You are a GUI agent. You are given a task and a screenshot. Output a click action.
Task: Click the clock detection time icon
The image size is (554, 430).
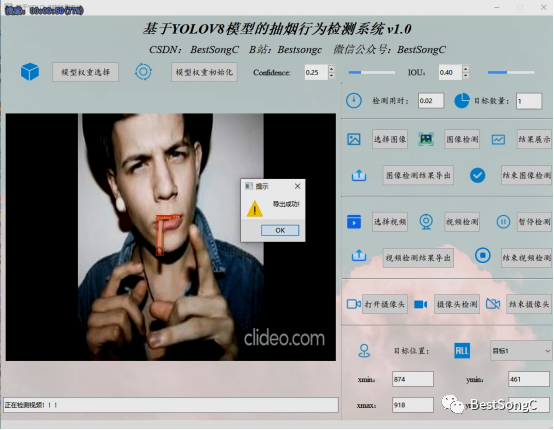354,101
